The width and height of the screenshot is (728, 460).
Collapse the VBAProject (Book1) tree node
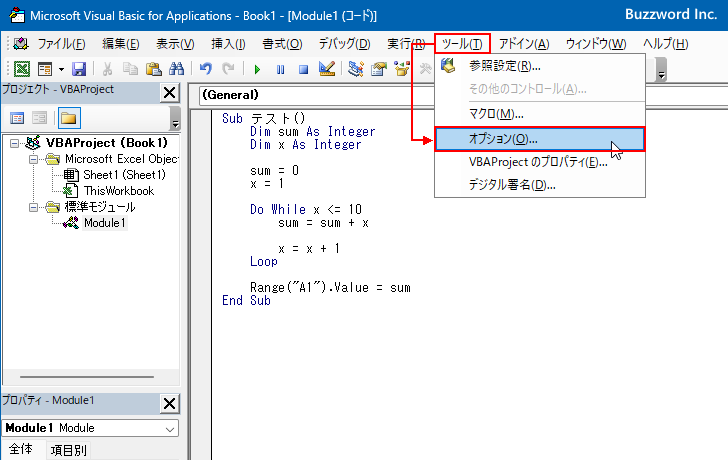[x=14, y=143]
